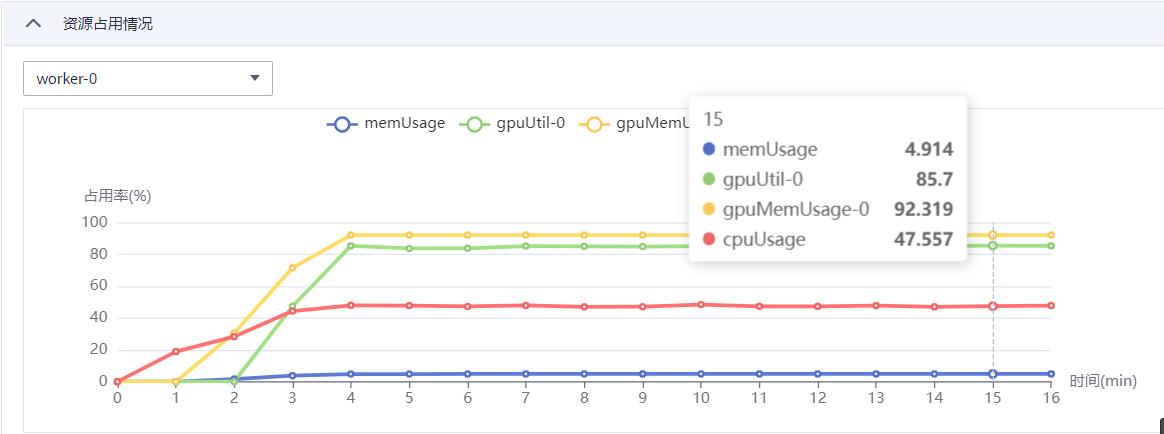
Task: Toggle the gpuUtil-0 series in legend
Action: 514,124
